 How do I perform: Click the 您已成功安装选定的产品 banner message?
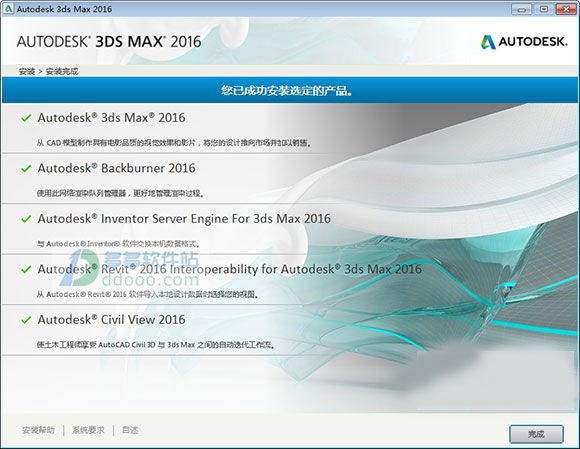pos(286,90)
